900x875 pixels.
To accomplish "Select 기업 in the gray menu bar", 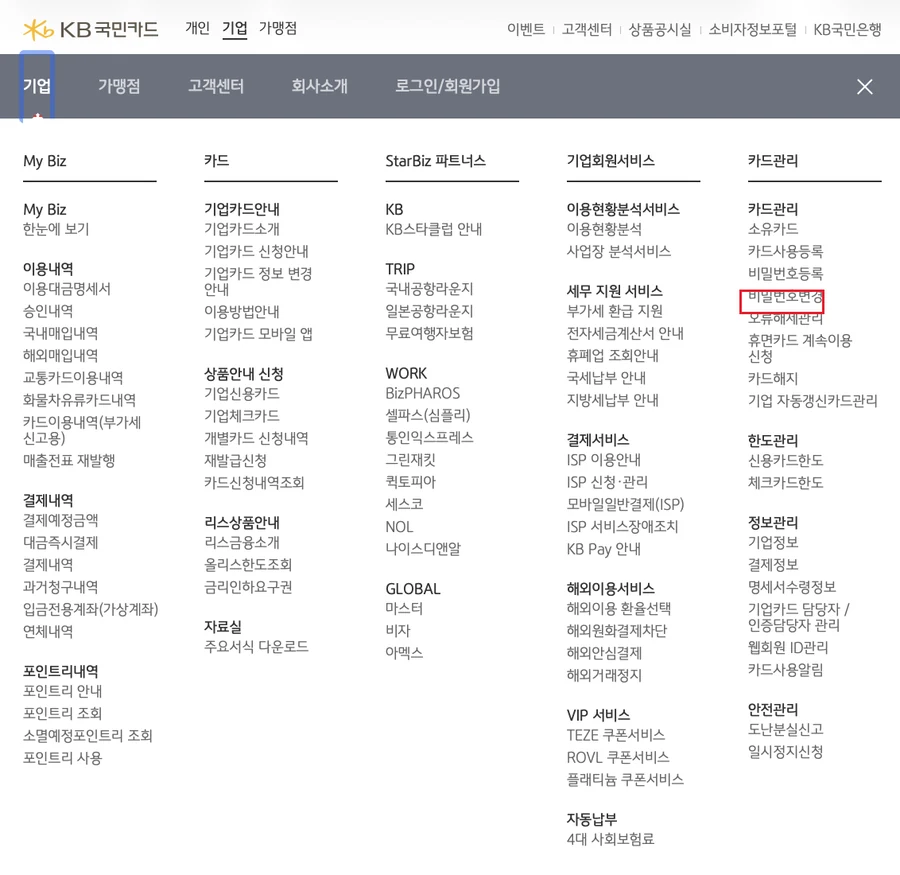I will tap(37, 86).
